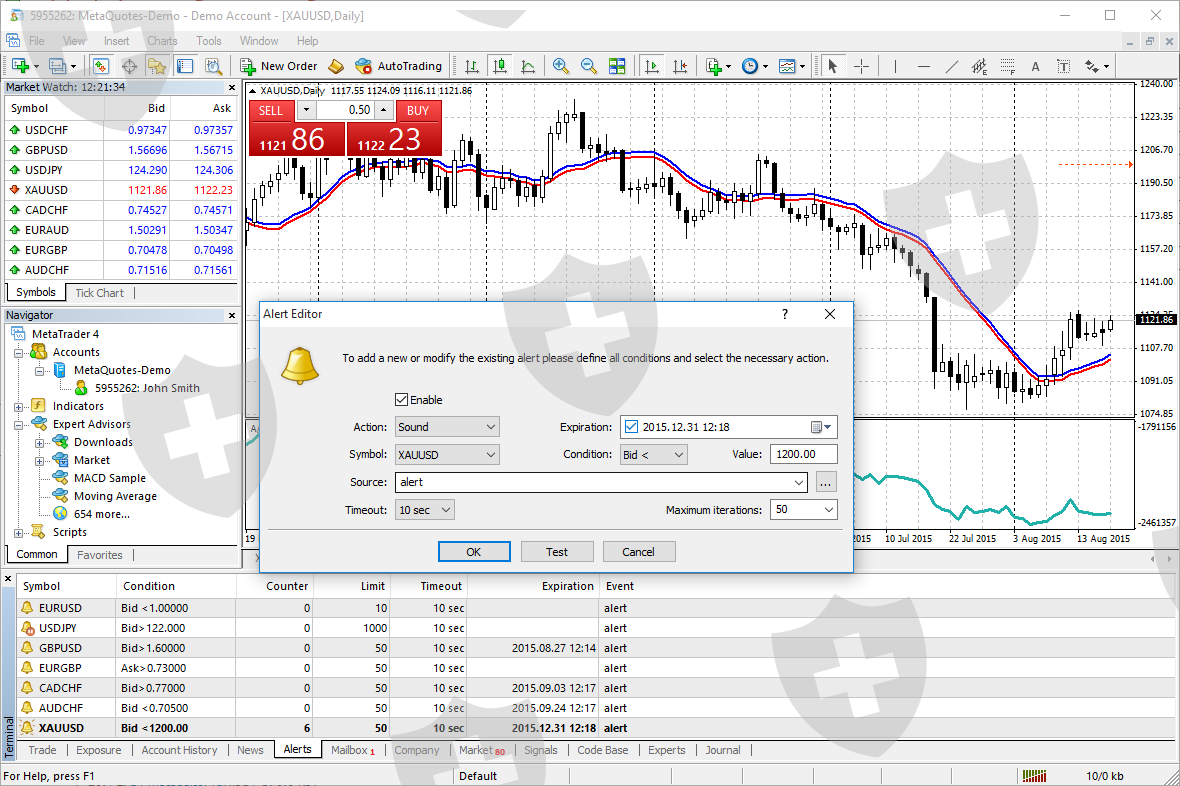Uncheck the Expiration date checkbox
The height and width of the screenshot is (786, 1180).
[630, 427]
